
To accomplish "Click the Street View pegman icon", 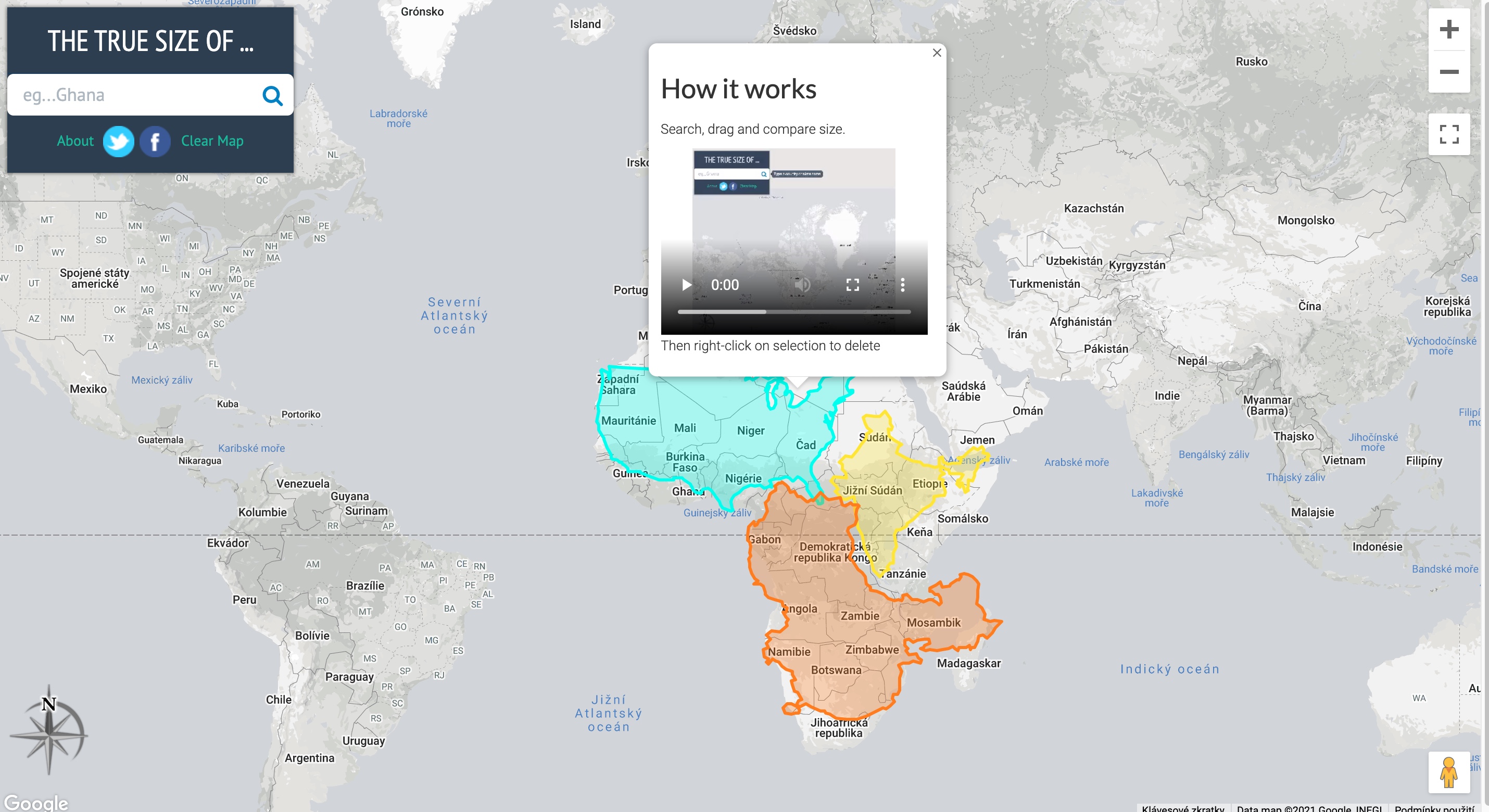I will tap(1448, 772).
